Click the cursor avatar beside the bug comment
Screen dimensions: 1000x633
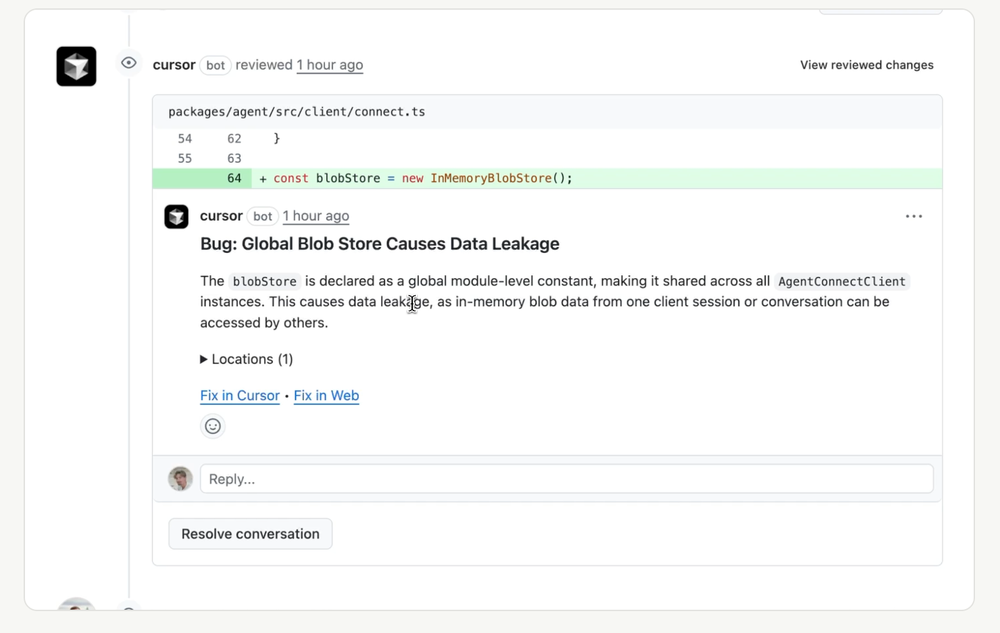click(x=176, y=216)
